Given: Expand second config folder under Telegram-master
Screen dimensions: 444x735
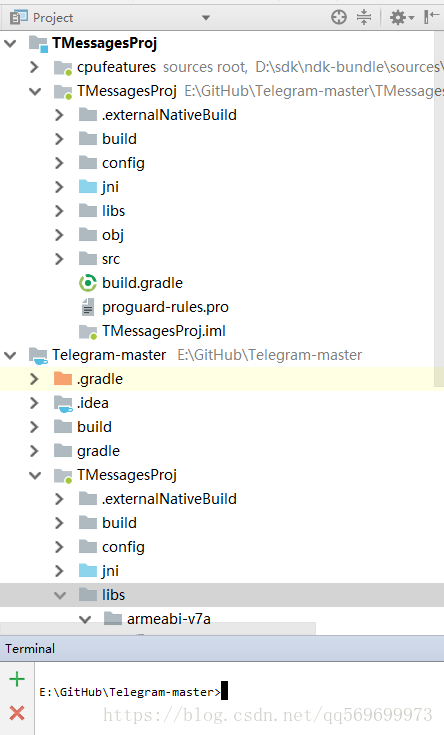Looking at the screenshot, I should click(59, 547).
